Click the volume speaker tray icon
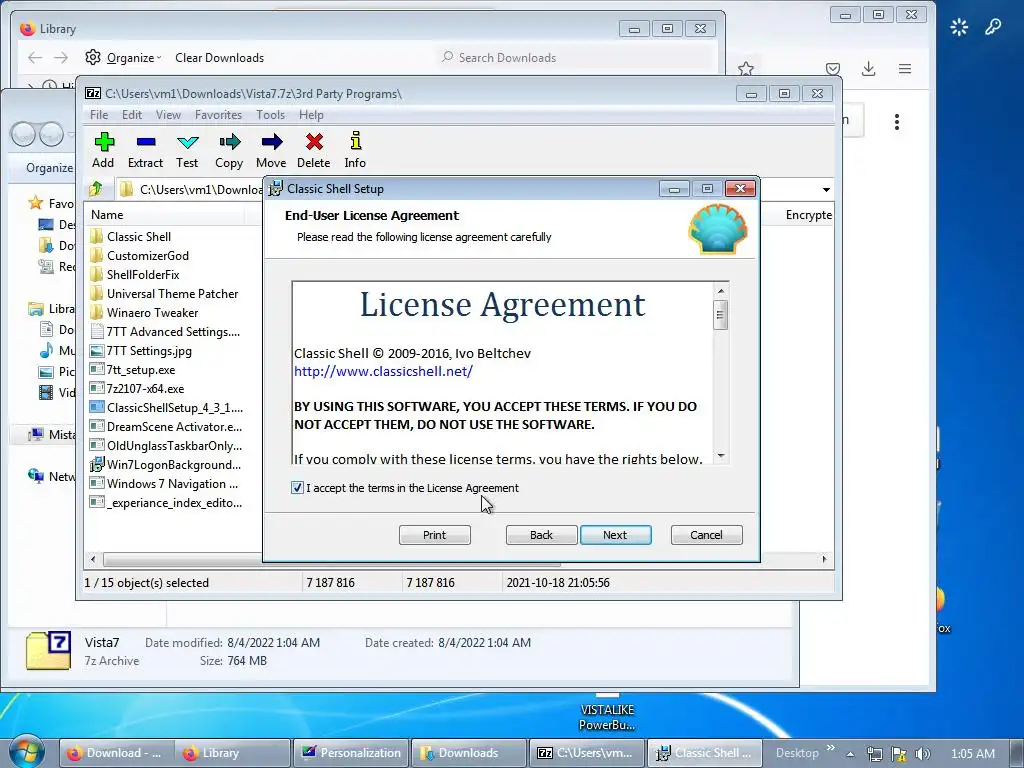 [922, 754]
